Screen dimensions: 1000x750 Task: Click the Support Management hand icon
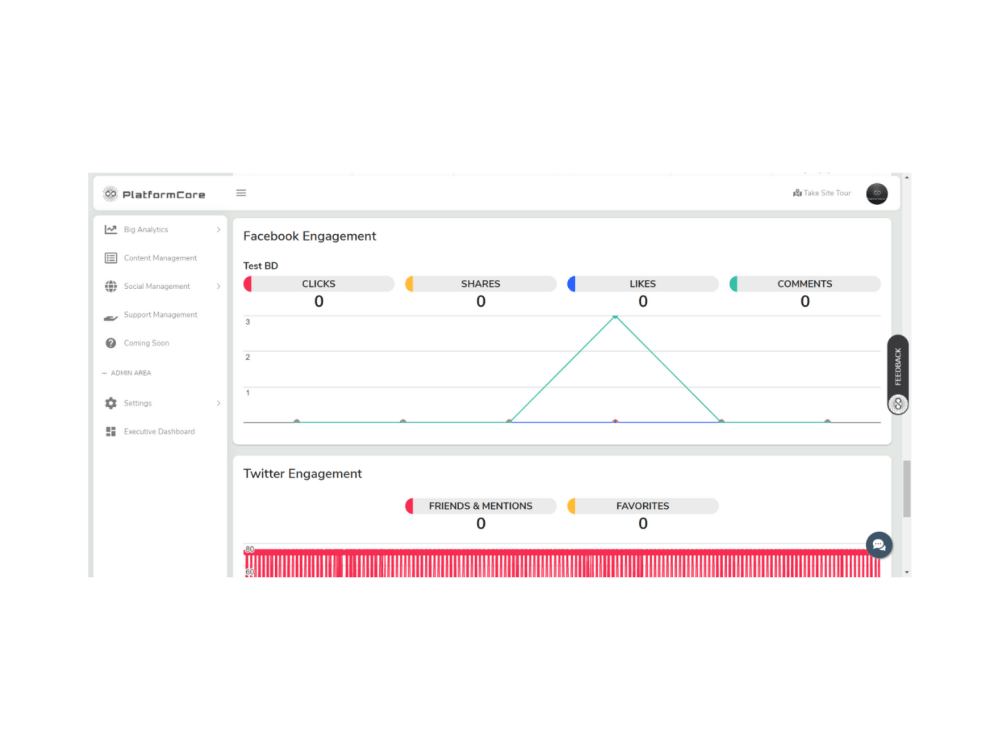[x=111, y=316]
